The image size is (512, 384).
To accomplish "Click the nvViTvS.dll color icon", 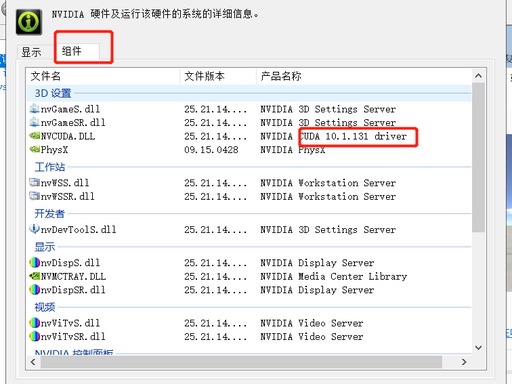I will [34, 323].
